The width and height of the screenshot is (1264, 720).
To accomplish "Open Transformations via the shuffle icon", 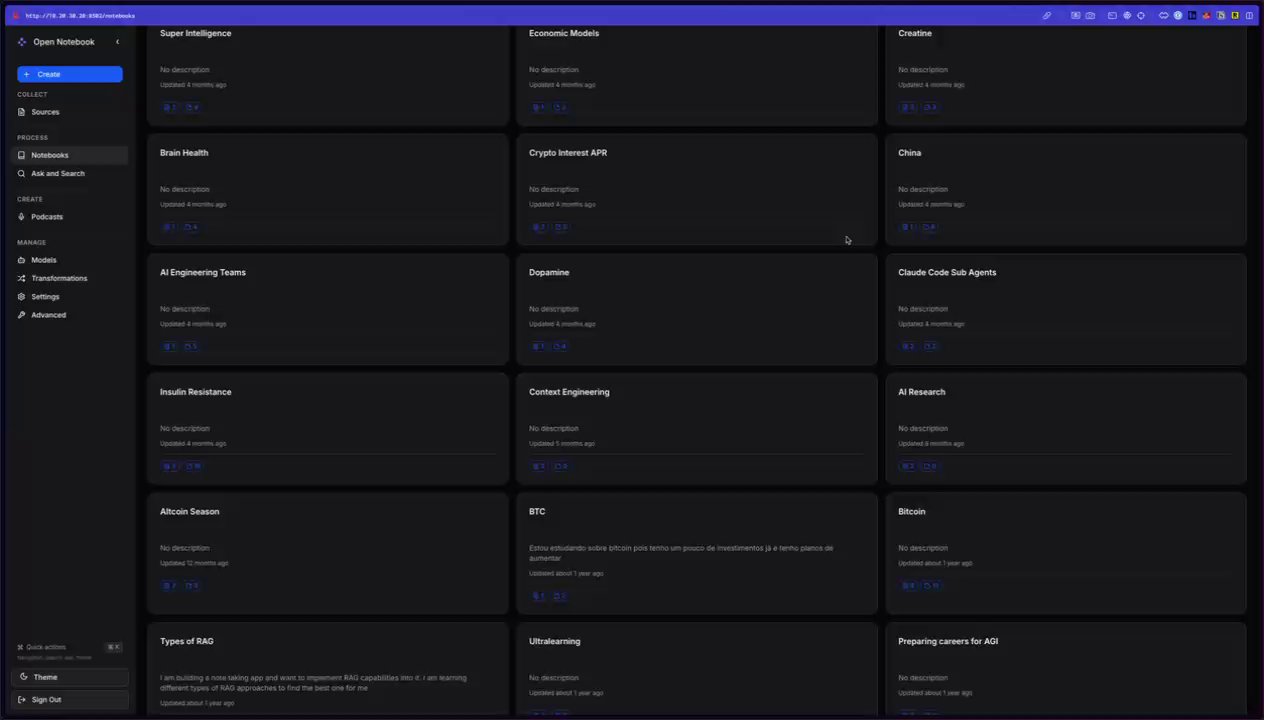I will [21, 278].
